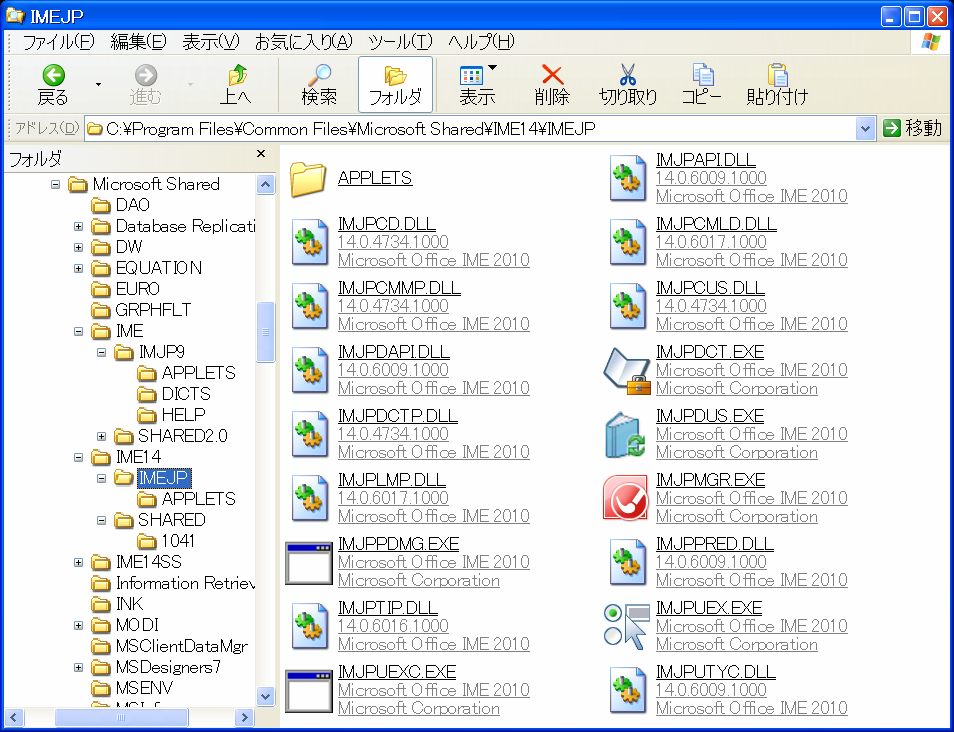Viewport: 954px width, 732px height.
Task: Click the IMJPUEX.EXE radio-button cursor icon
Action: (627, 627)
